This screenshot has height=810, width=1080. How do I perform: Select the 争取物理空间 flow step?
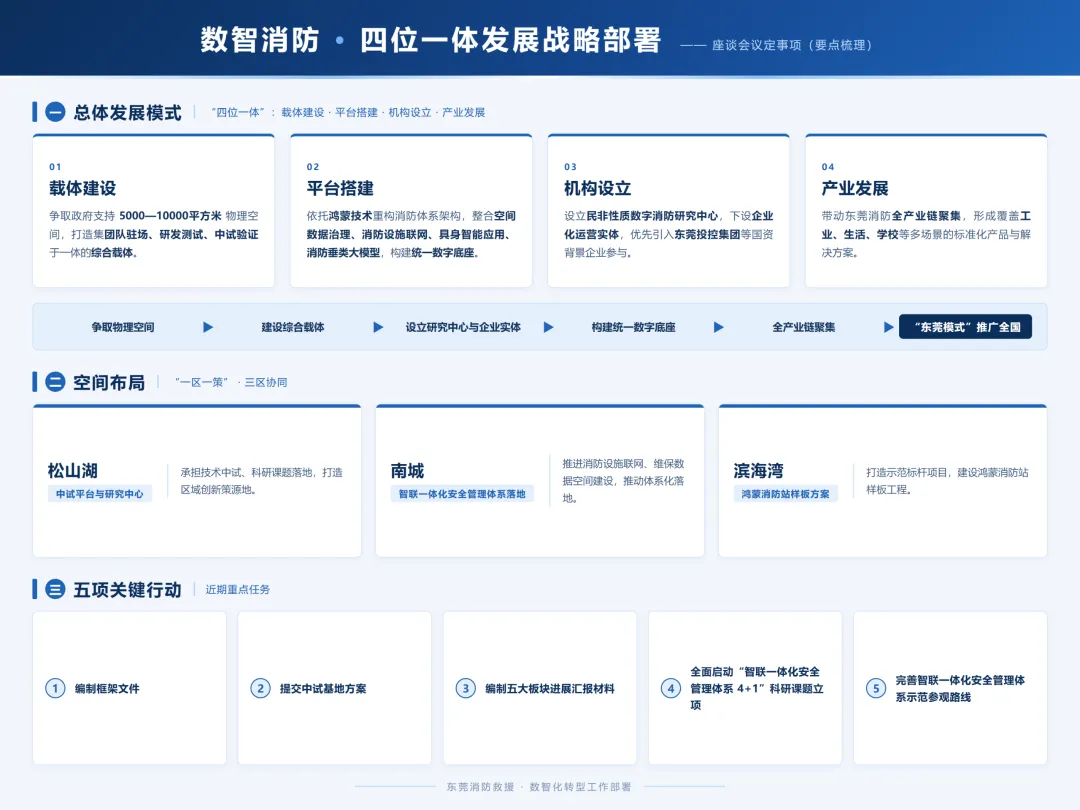(123, 327)
